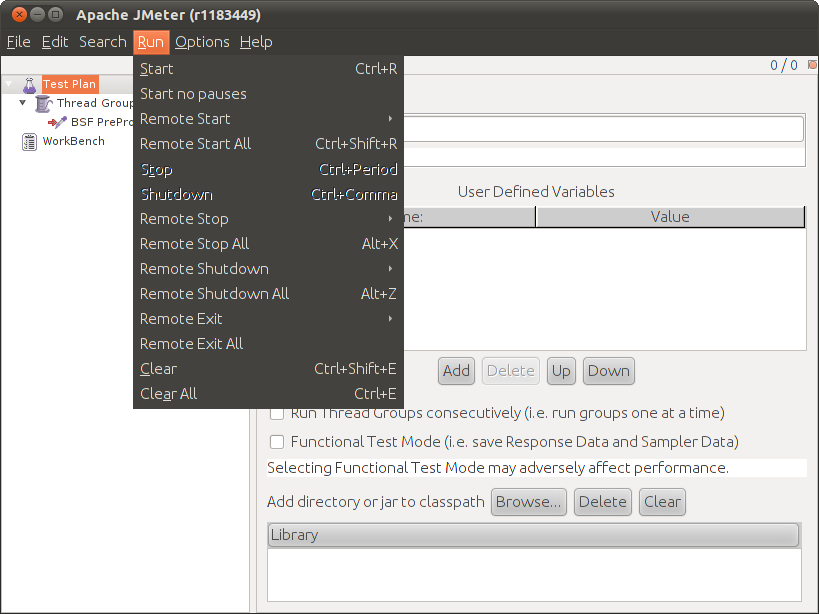Viewport: 819px width, 614px height.
Task: Select the BSF PreProcessor pen icon
Action: pos(56,122)
